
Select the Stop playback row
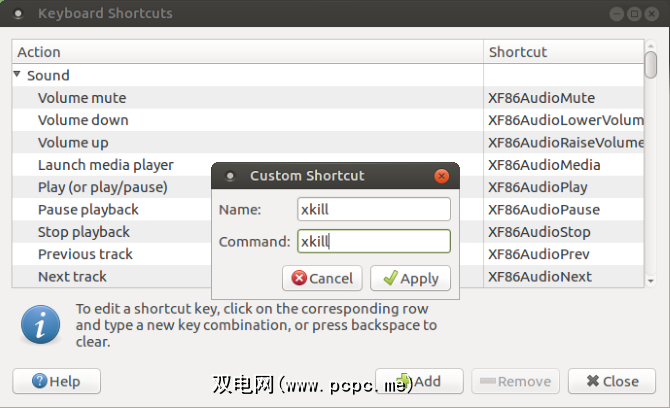84,232
